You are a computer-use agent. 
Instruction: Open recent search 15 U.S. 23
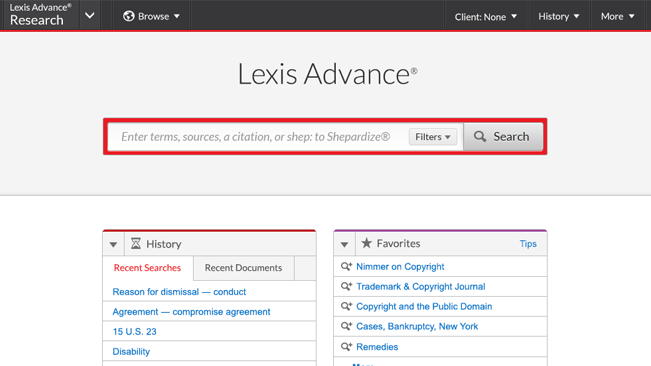135,332
